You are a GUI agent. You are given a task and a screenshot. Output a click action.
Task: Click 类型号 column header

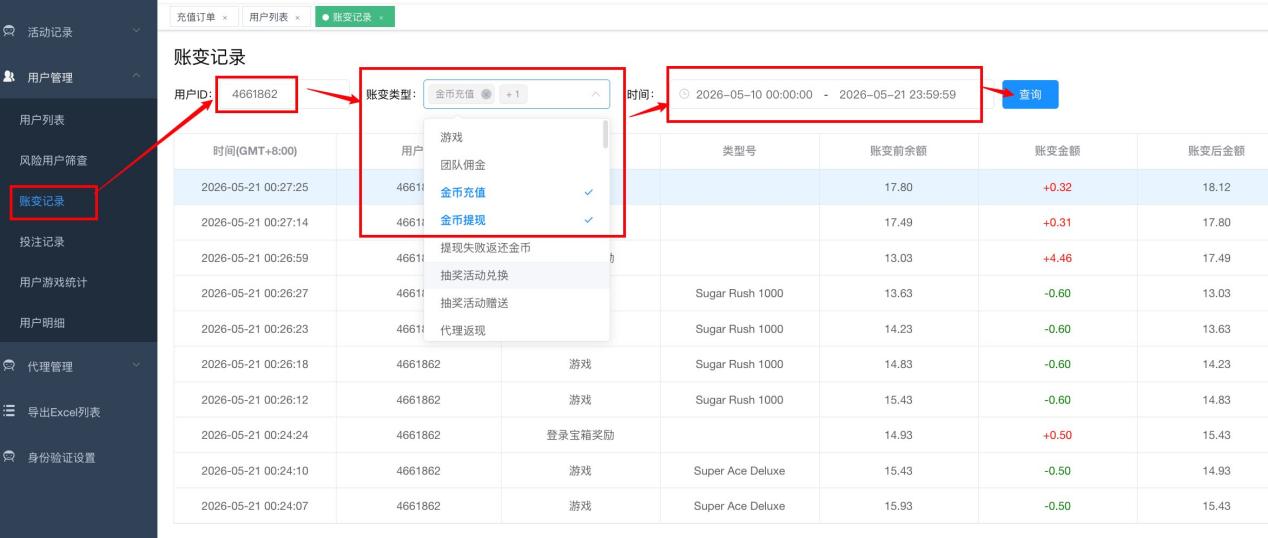[x=739, y=151]
